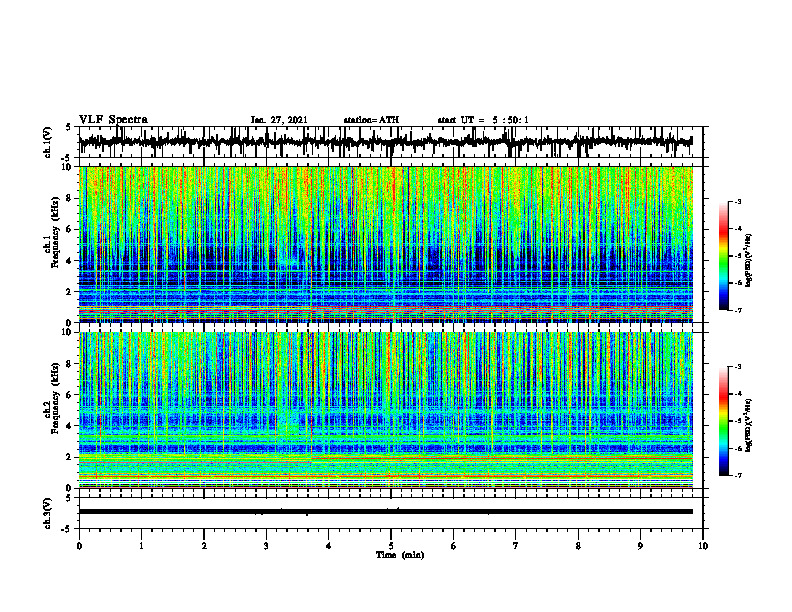Click time axis tick label "6"
792x612 pixels.
pyautogui.click(x=454, y=546)
